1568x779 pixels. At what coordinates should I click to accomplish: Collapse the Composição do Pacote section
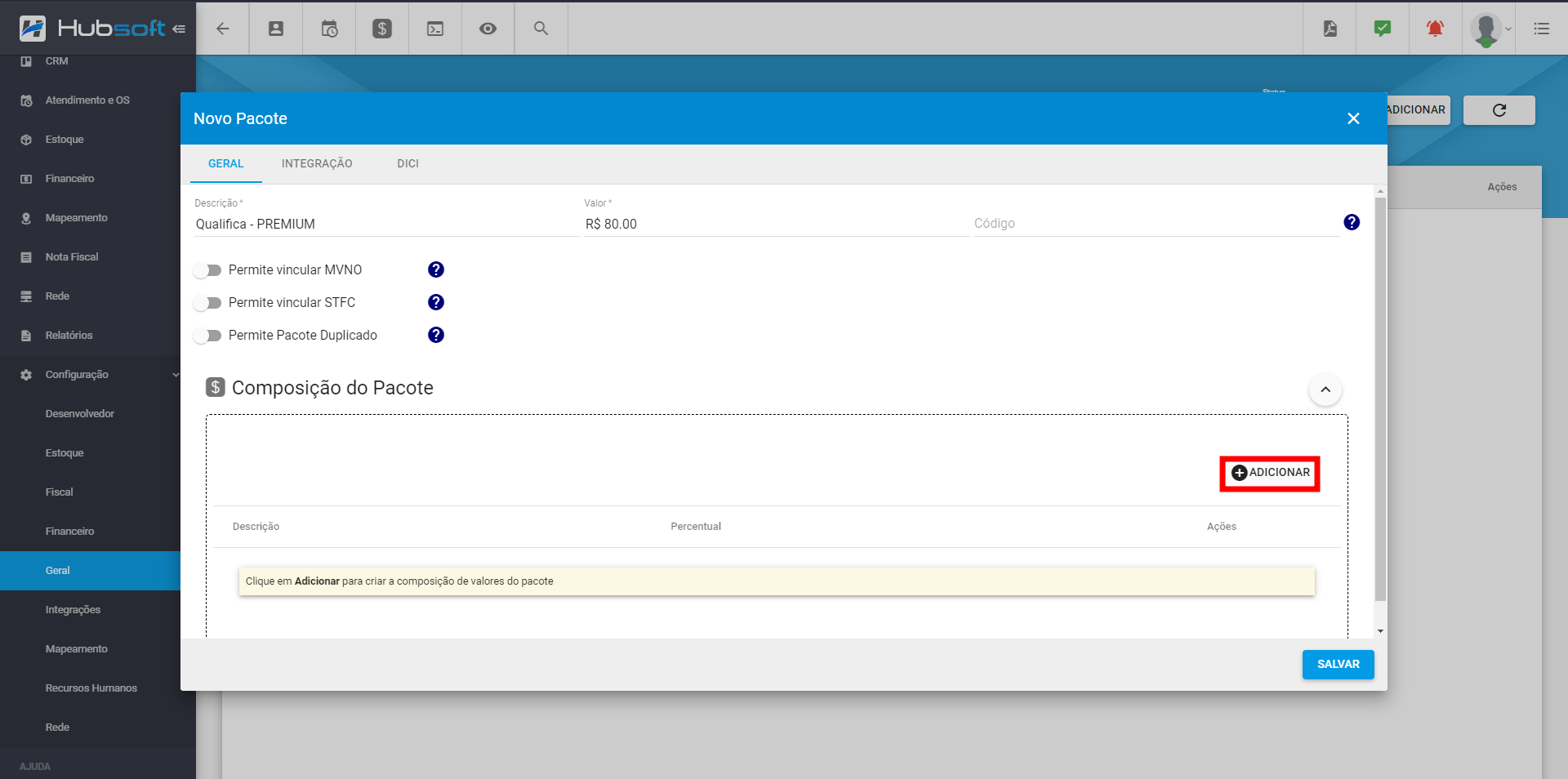[1325, 389]
